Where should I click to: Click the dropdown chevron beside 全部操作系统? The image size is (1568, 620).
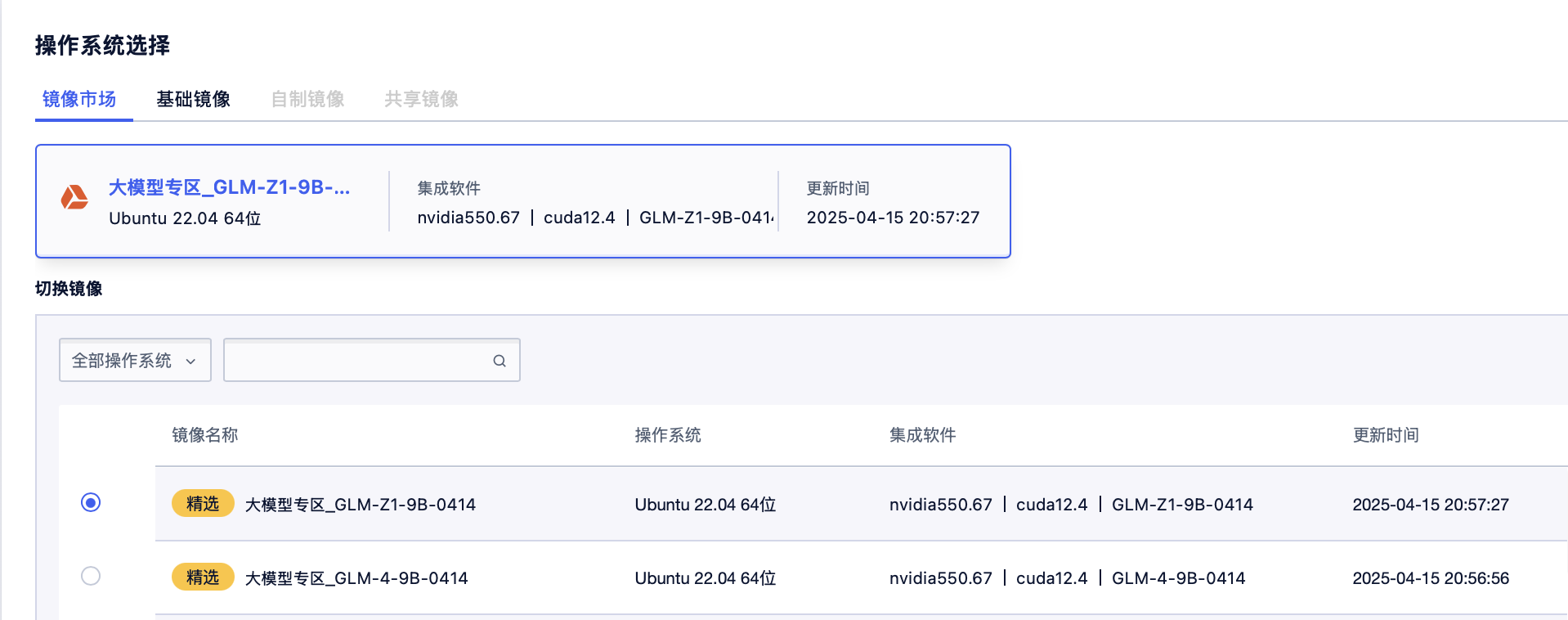tap(190, 362)
